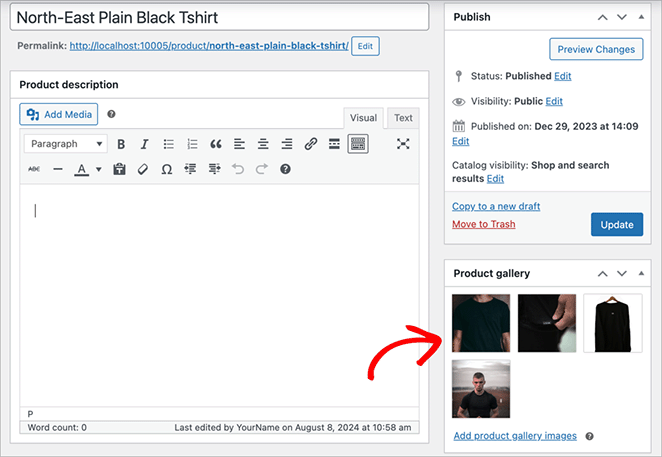Viewport: 662px width, 457px height.
Task: Collapse the Product gallery panel
Action: pyautogui.click(x=642, y=273)
